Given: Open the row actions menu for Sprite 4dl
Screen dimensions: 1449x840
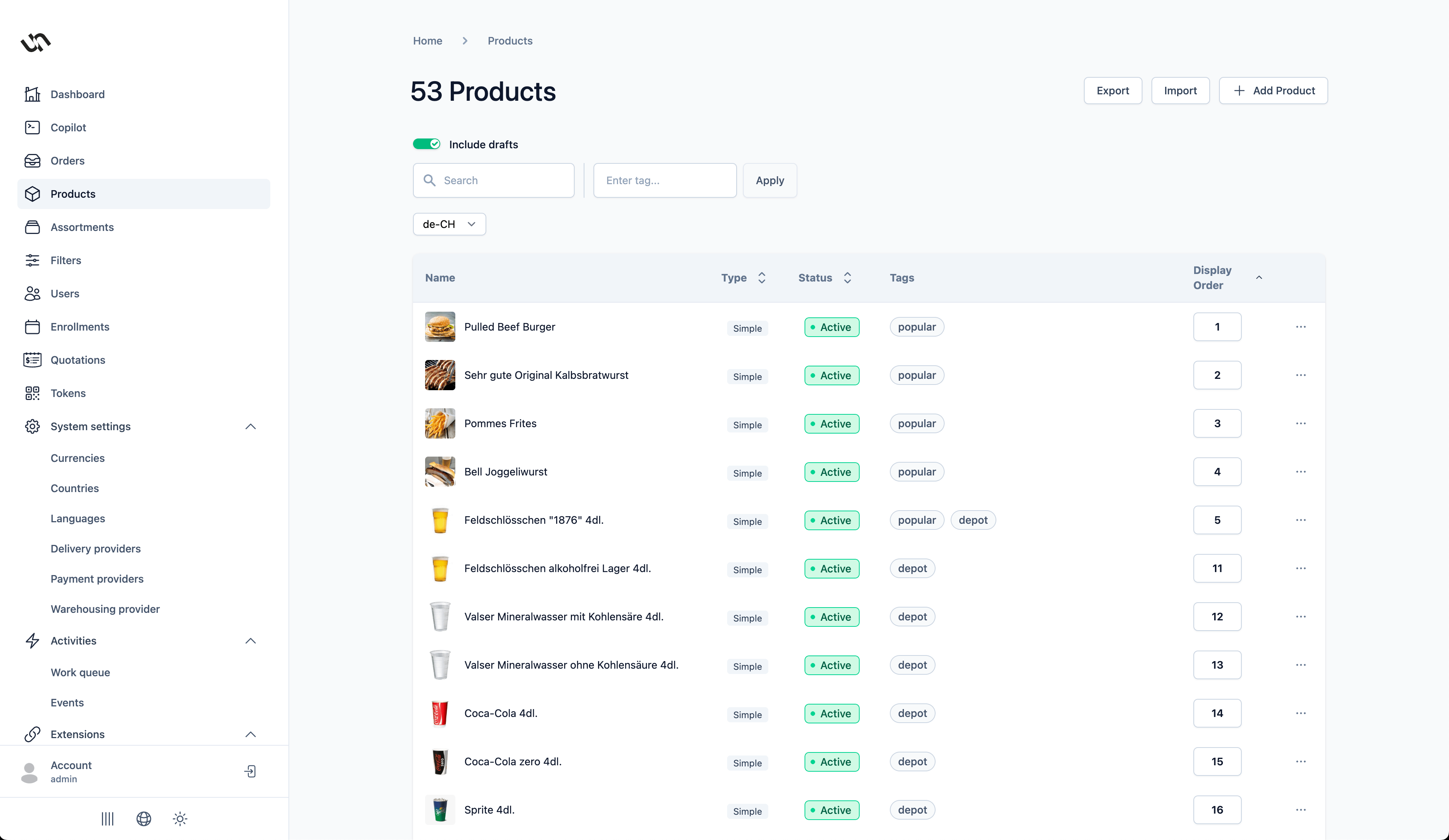Looking at the screenshot, I should click(1301, 810).
